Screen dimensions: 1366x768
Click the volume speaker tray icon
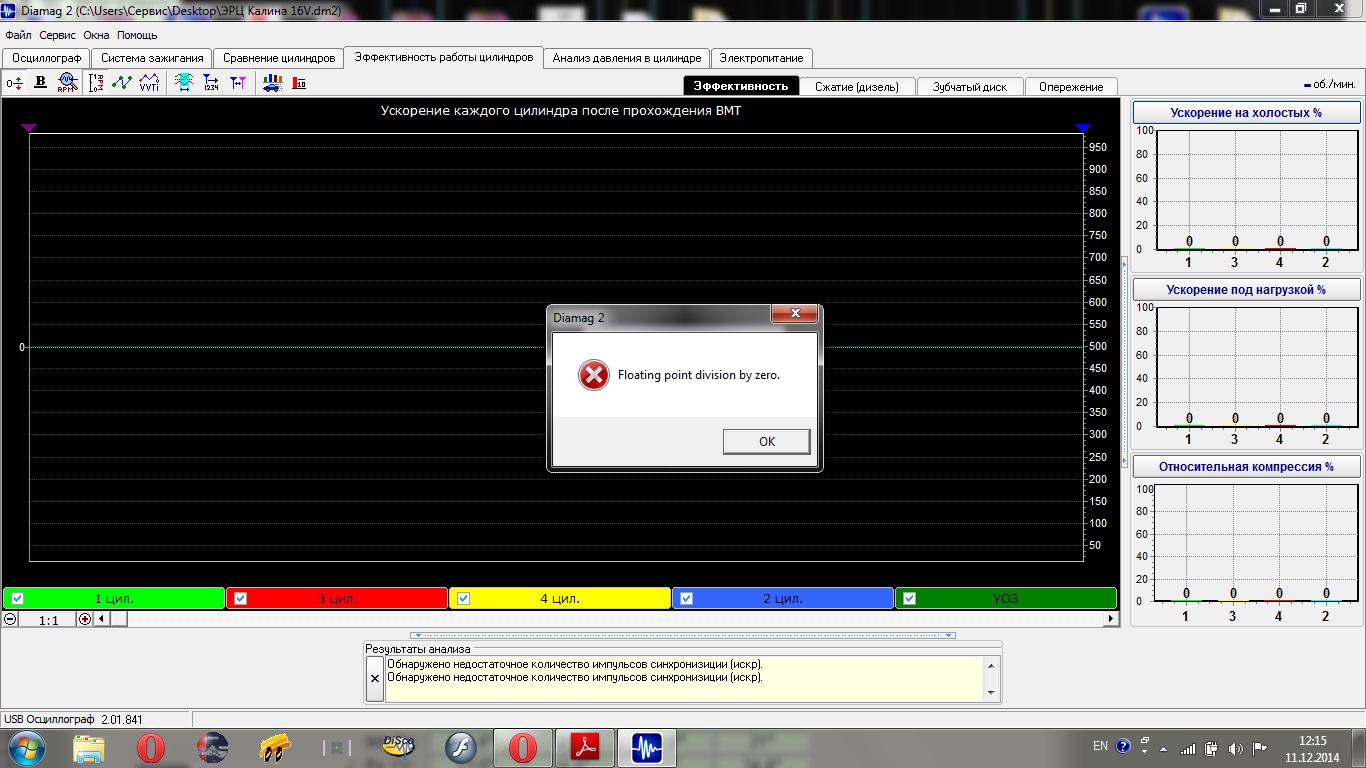tap(1236, 747)
